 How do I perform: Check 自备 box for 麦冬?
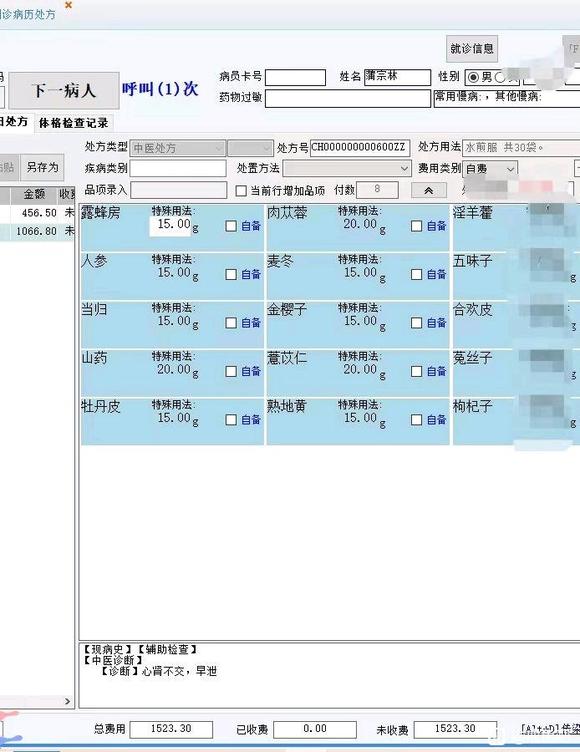click(416, 274)
